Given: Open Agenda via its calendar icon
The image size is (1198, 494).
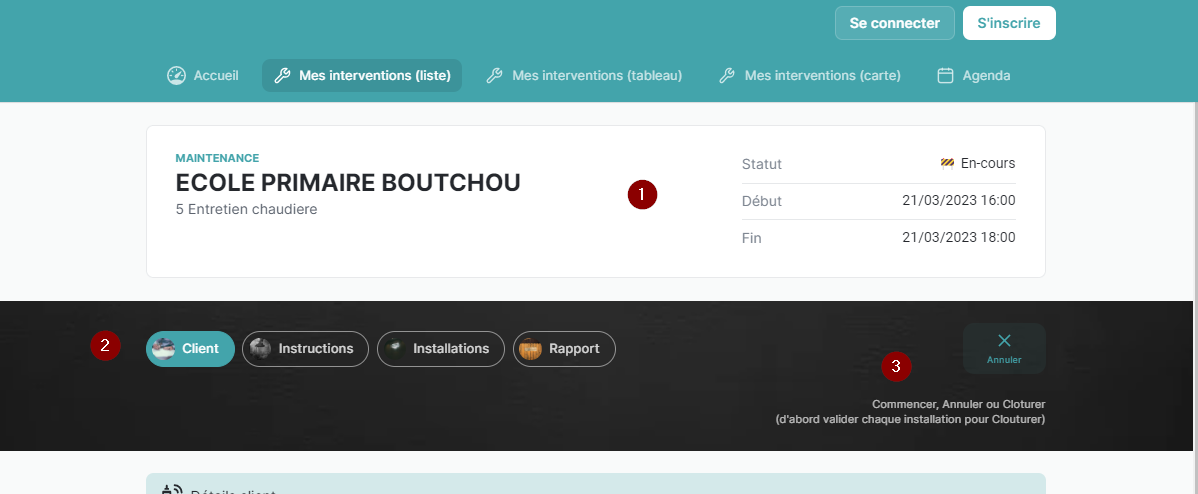Looking at the screenshot, I should pyautogui.click(x=945, y=75).
